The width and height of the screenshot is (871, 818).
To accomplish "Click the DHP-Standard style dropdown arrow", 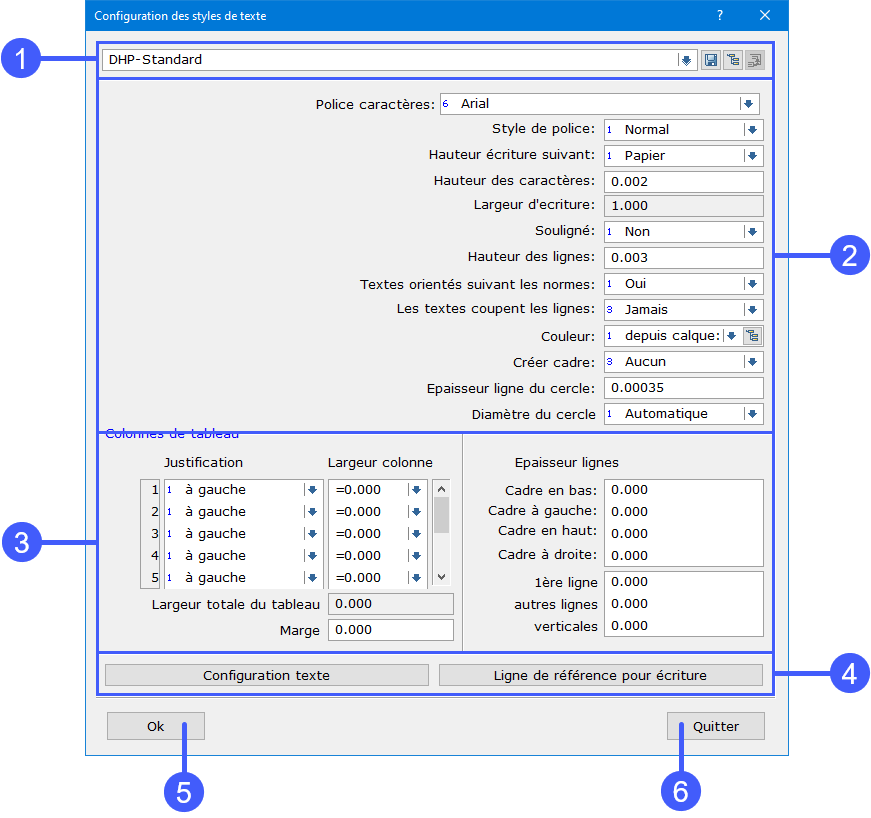I will [686, 60].
